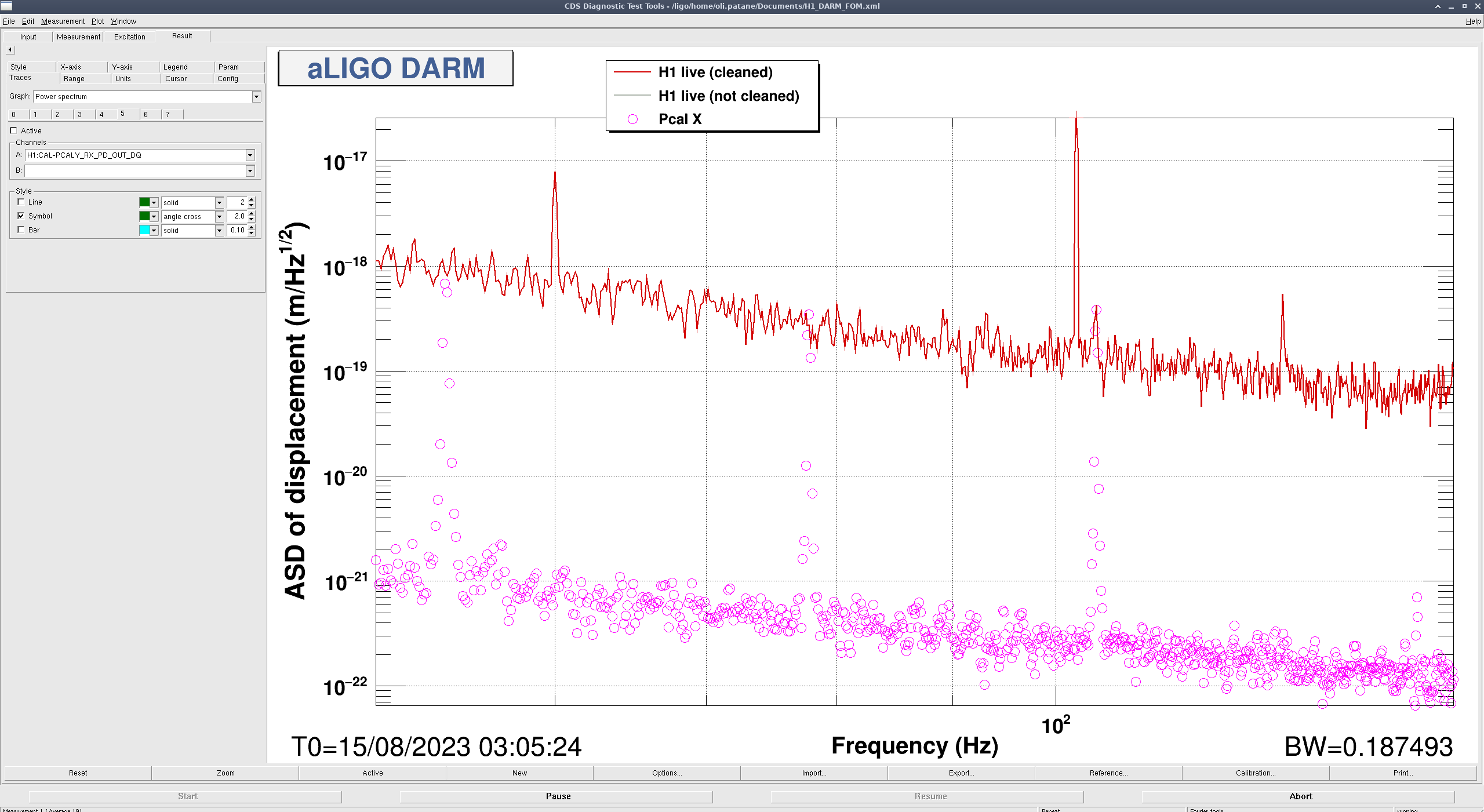Abort the running measurement

tap(1298, 796)
